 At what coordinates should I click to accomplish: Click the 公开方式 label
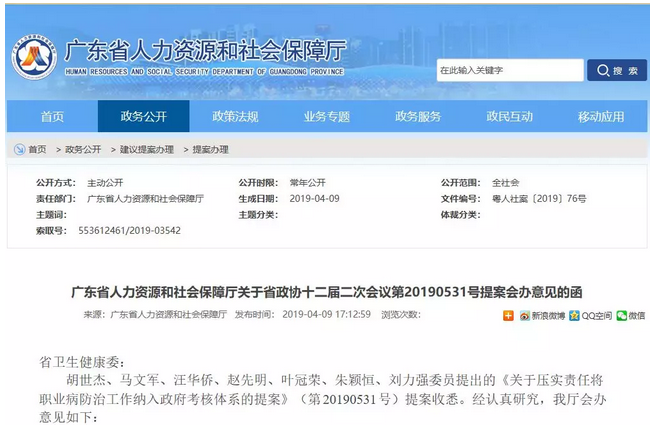click(56, 183)
